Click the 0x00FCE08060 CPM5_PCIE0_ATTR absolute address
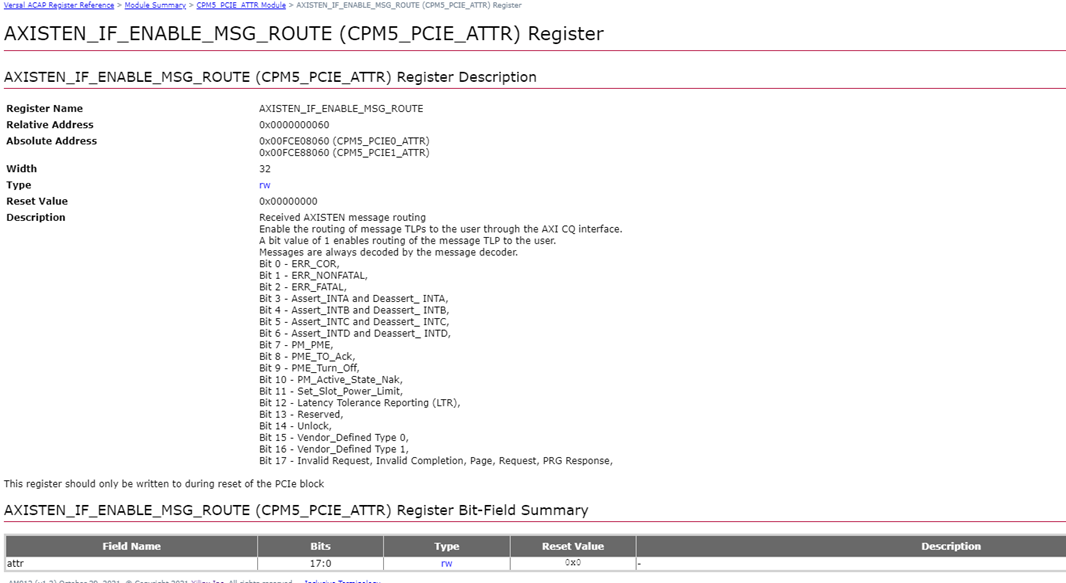Viewport: 1066px width, 583px height. (343, 141)
